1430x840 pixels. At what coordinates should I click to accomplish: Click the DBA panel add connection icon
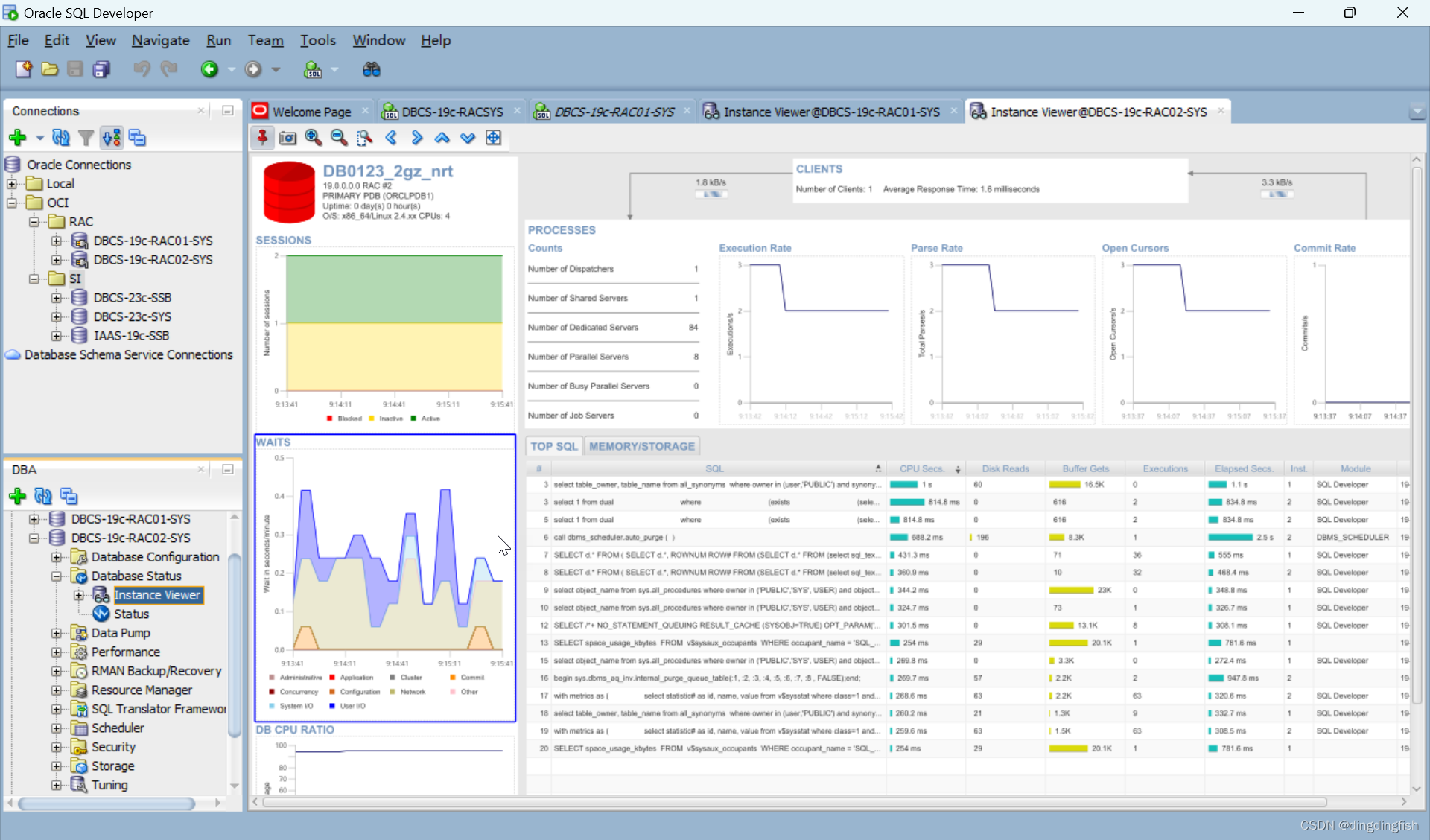[x=19, y=495]
